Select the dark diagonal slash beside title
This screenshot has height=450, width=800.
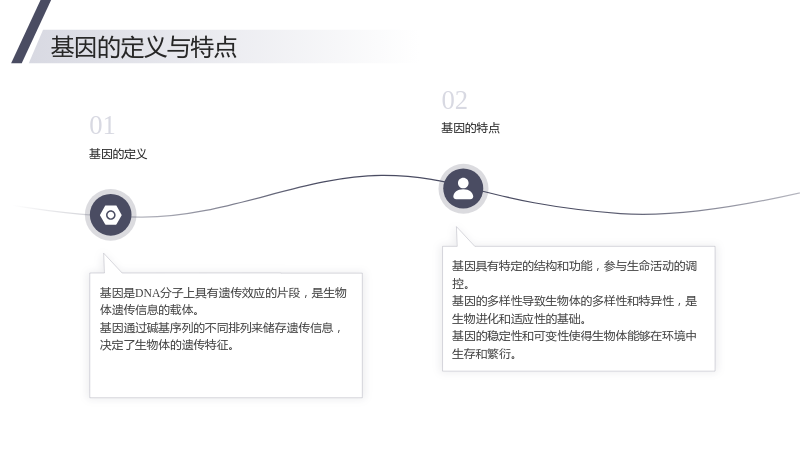pyautogui.click(x=31, y=31)
